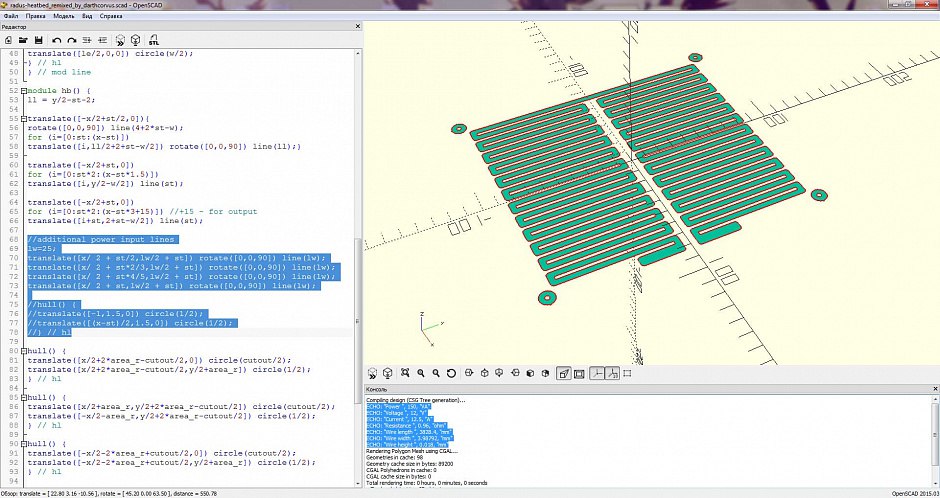Click the code line 'lw=25;'
Image resolution: width=940 pixels, height=498 pixels.
pos(41,249)
